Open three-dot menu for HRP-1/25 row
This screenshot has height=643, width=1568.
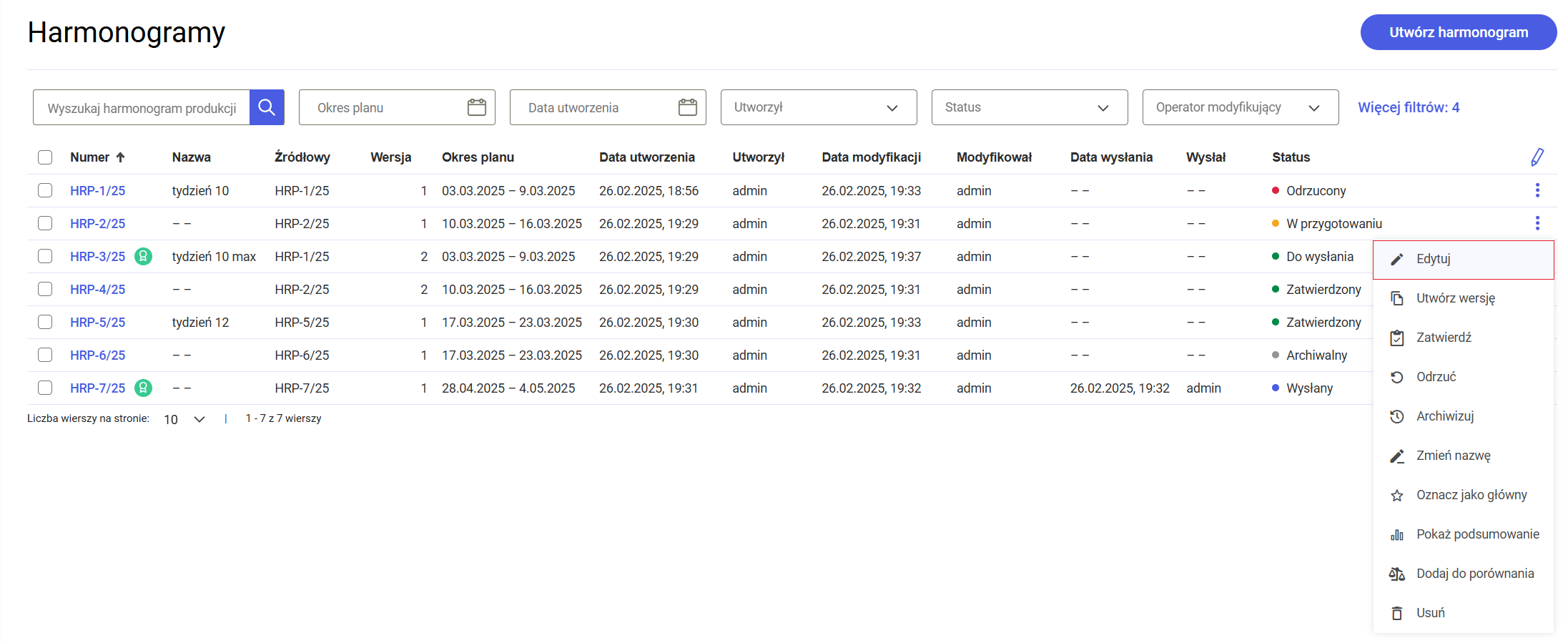(x=1537, y=190)
